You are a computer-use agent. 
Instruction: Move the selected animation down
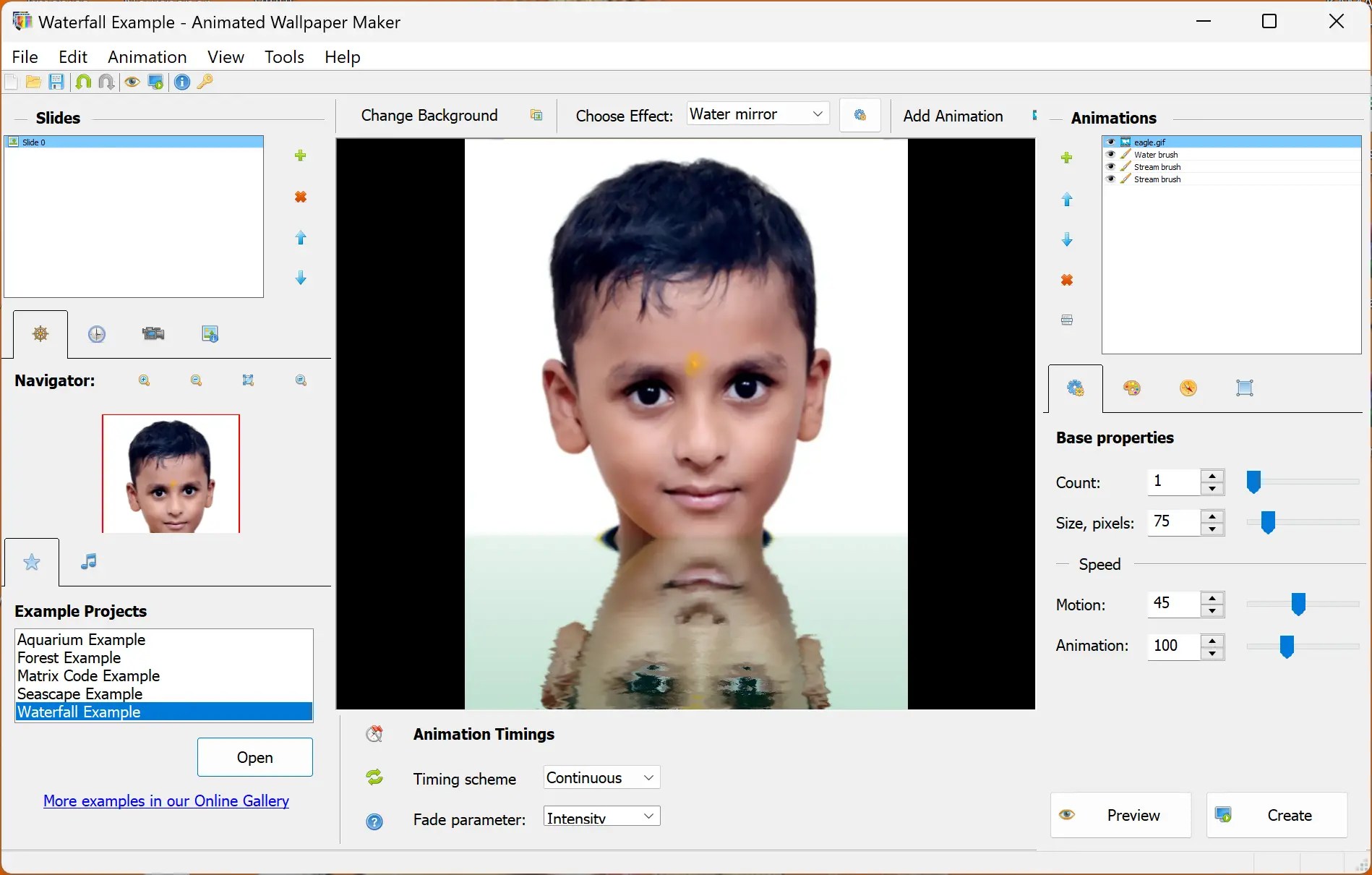(x=1067, y=240)
